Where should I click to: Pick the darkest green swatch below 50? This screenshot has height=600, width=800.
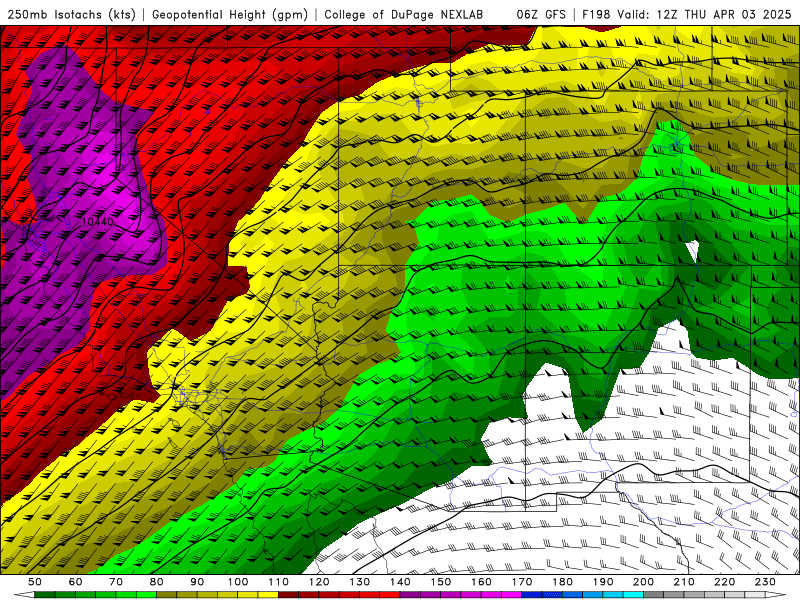[45, 595]
